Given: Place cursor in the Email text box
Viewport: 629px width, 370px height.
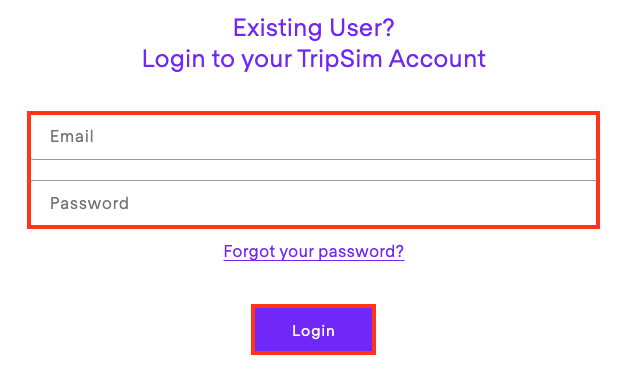Looking at the screenshot, I should (x=313, y=137).
